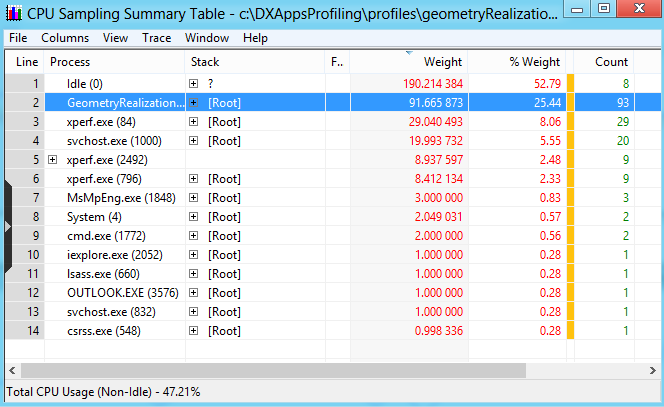Expand the csrss.exe (548) [Root] stack
Screen dimensions: 664x407
click(194, 331)
